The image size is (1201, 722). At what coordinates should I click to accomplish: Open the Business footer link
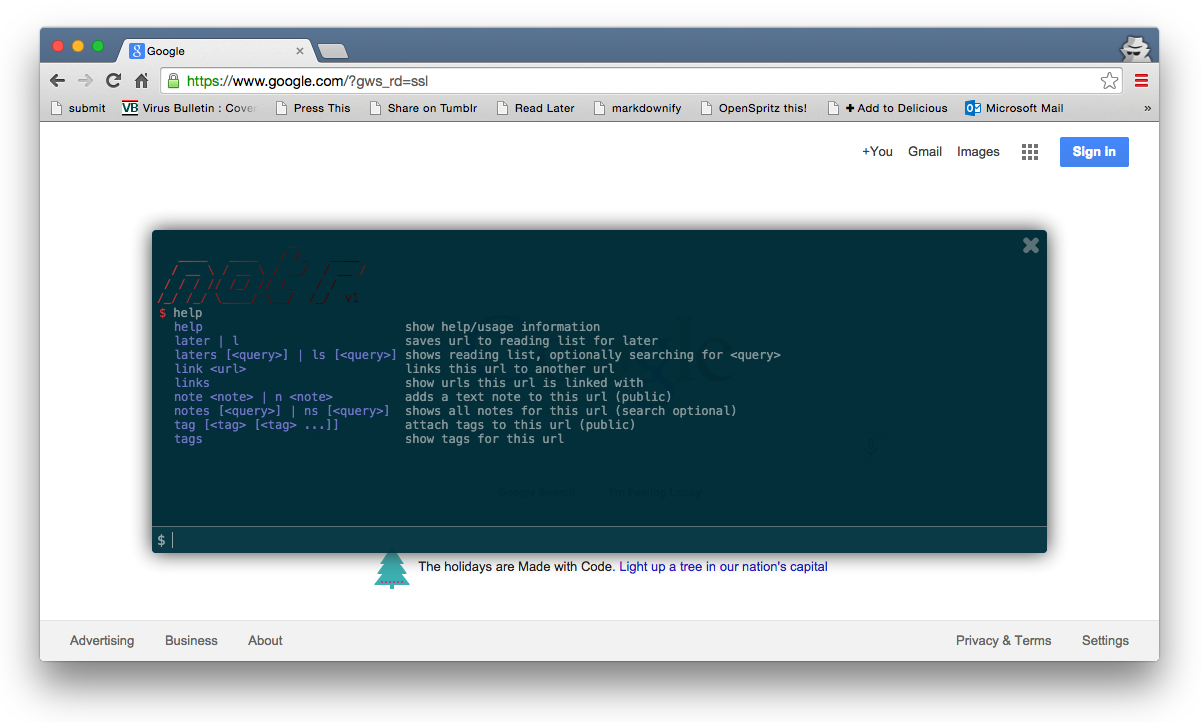191,641
